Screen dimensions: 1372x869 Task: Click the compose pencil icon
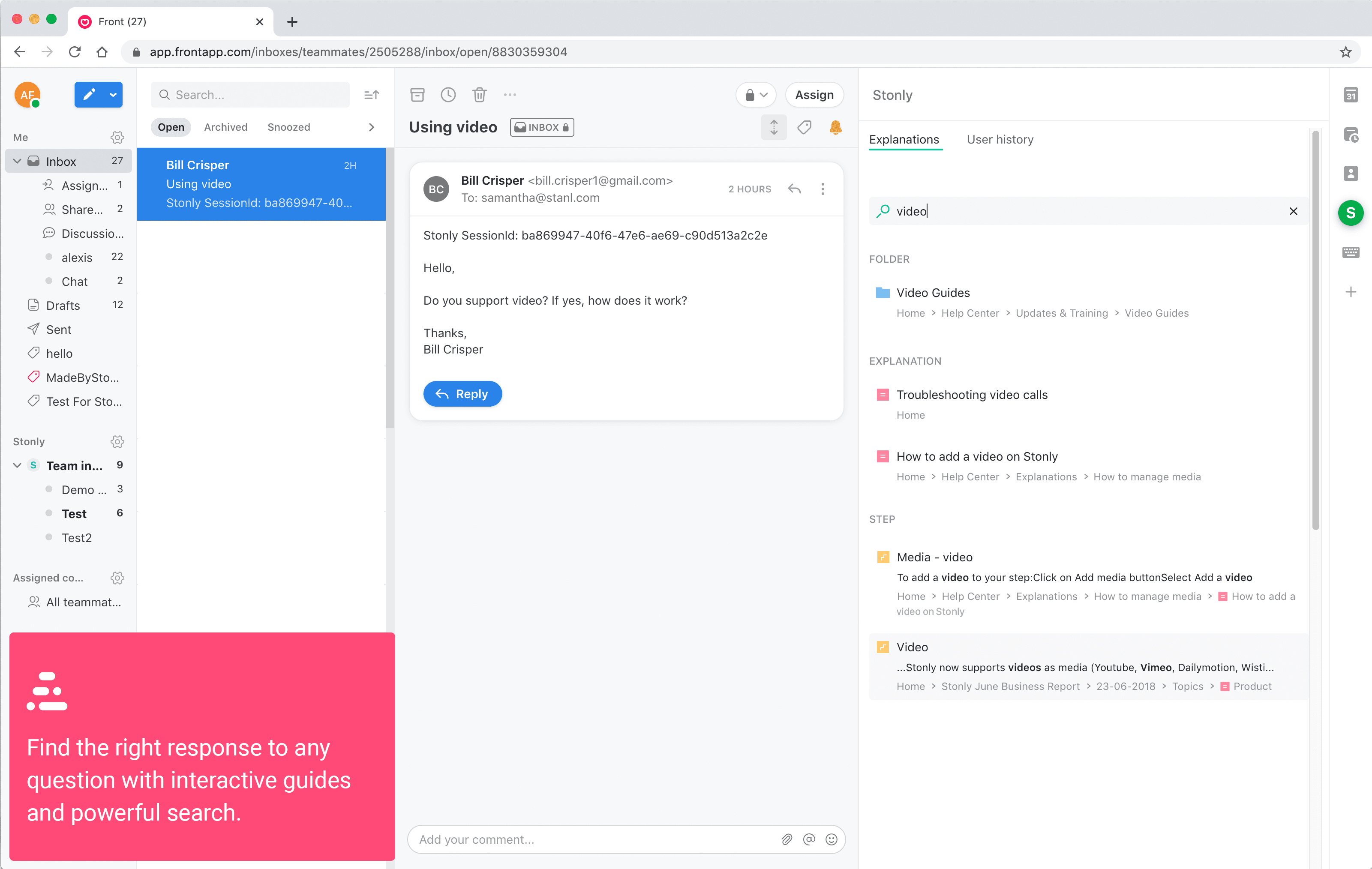(x=89, y=95)
